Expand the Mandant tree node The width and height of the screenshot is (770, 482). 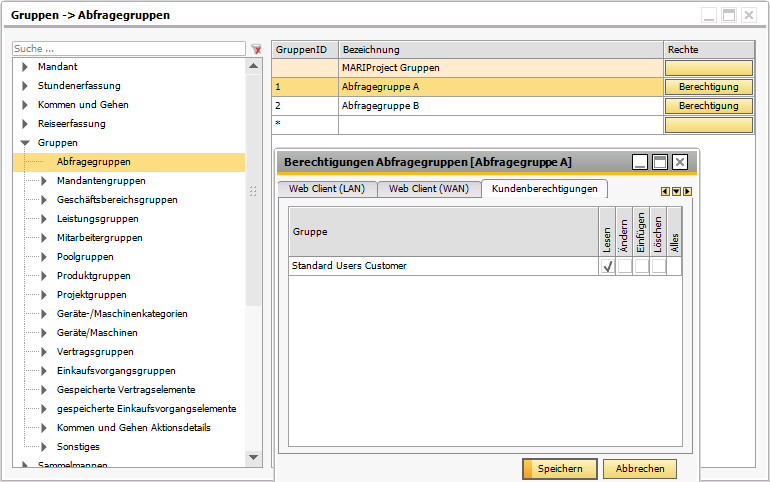pos(25,67)
